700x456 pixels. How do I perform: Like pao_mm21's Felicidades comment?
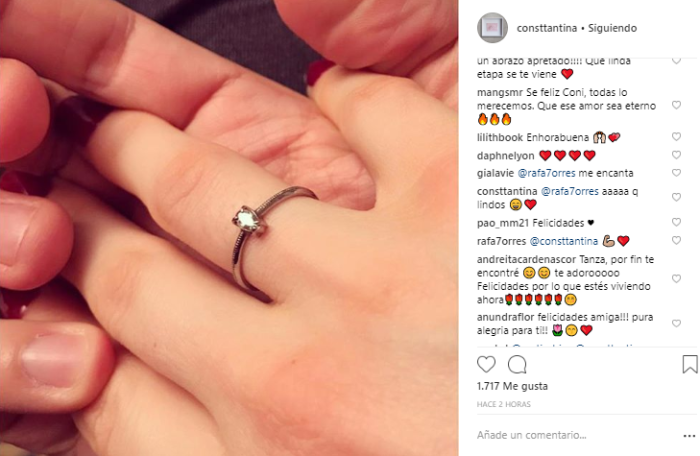676,222
